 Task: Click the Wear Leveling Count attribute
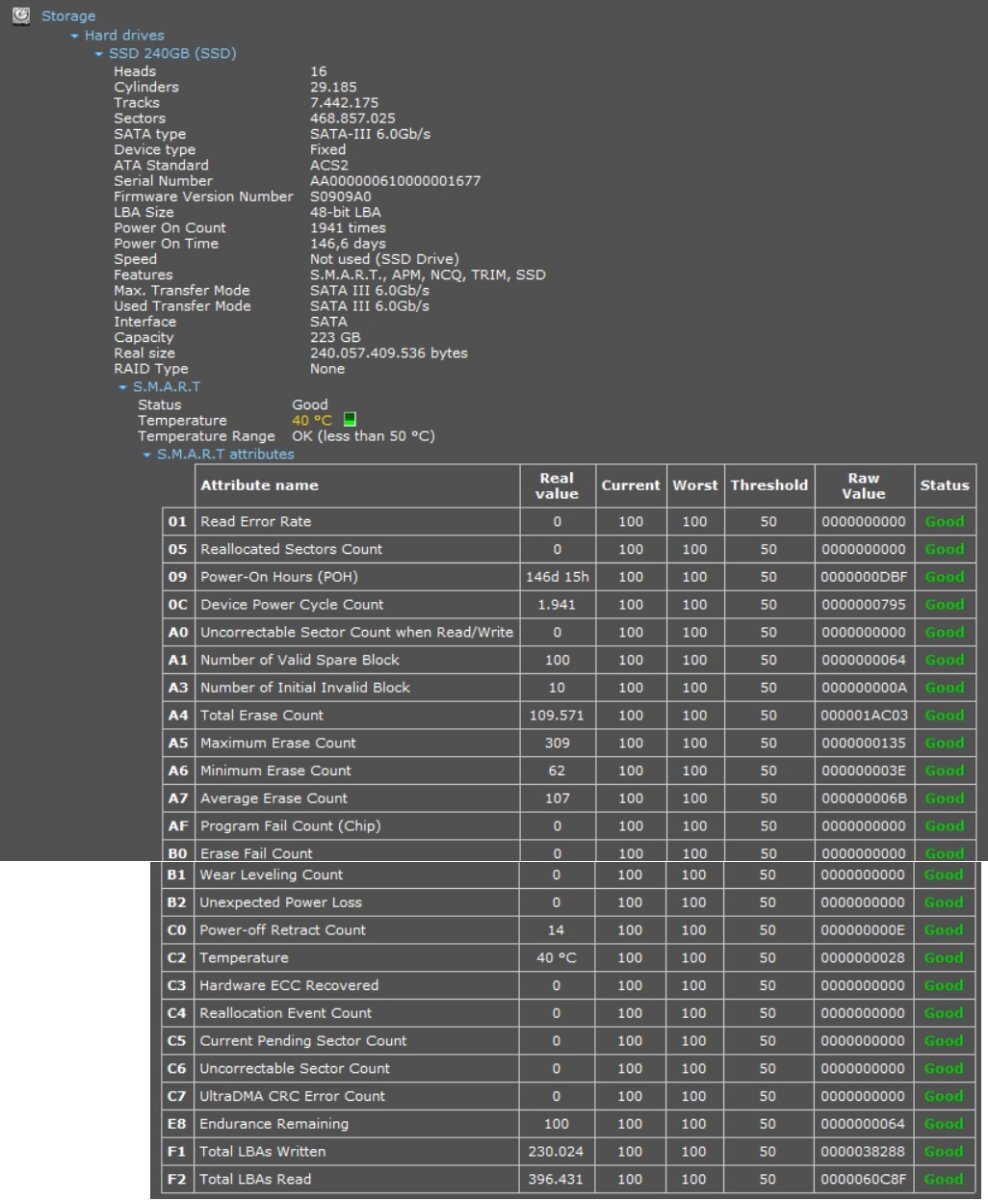271,874
